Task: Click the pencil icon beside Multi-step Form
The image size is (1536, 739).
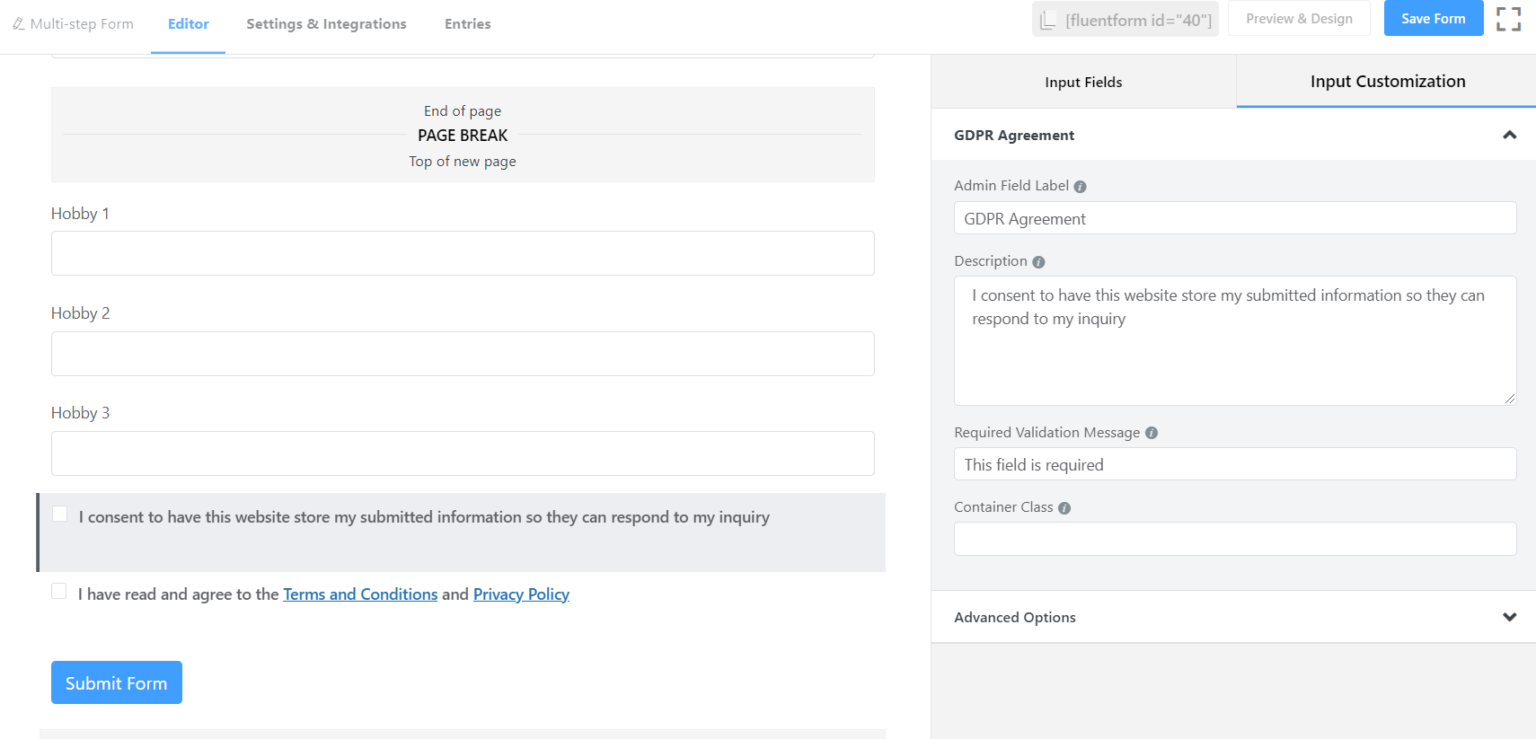Action: (18, 23)
